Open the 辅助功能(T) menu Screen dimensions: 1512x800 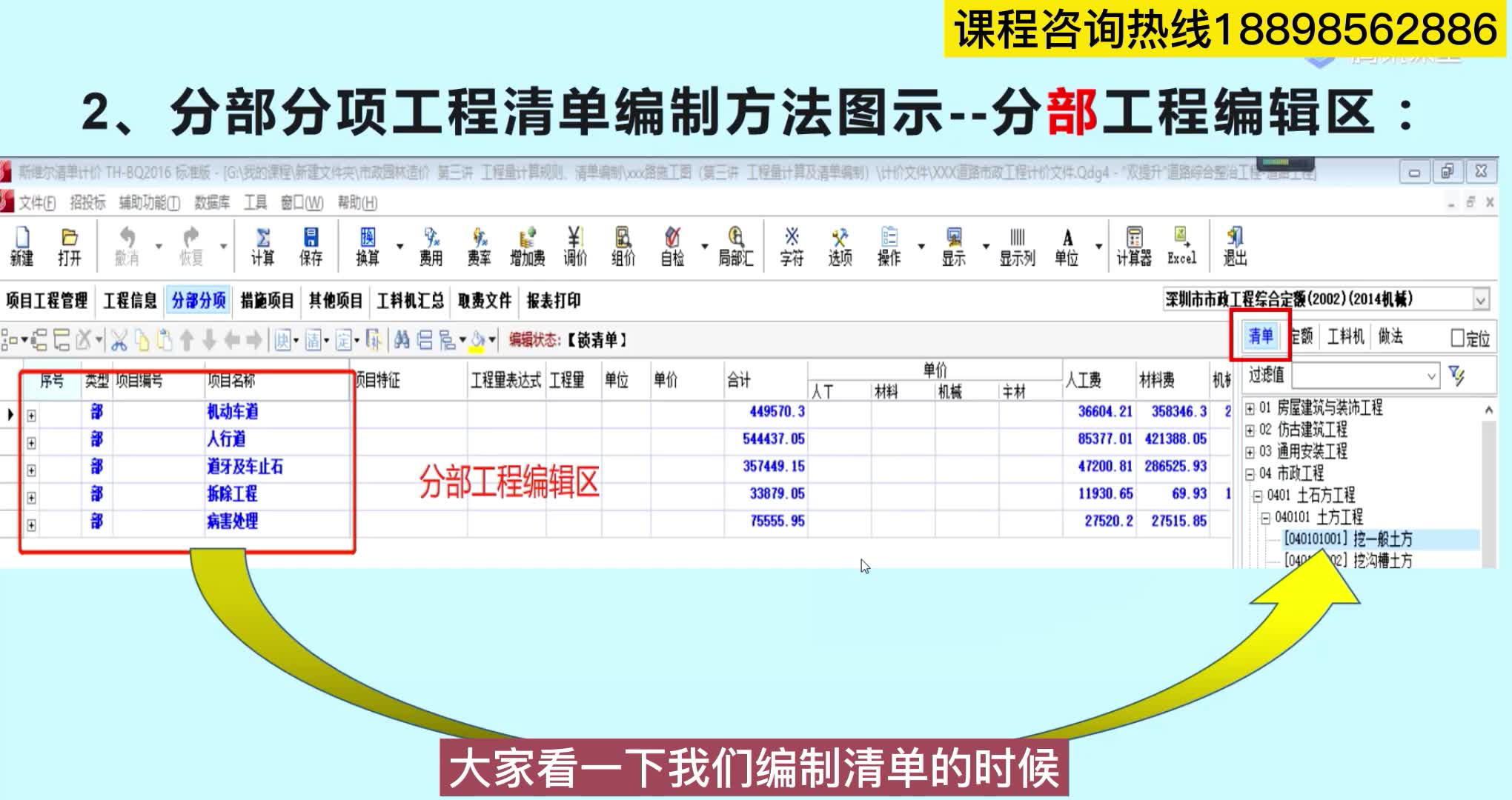point(149,202)
